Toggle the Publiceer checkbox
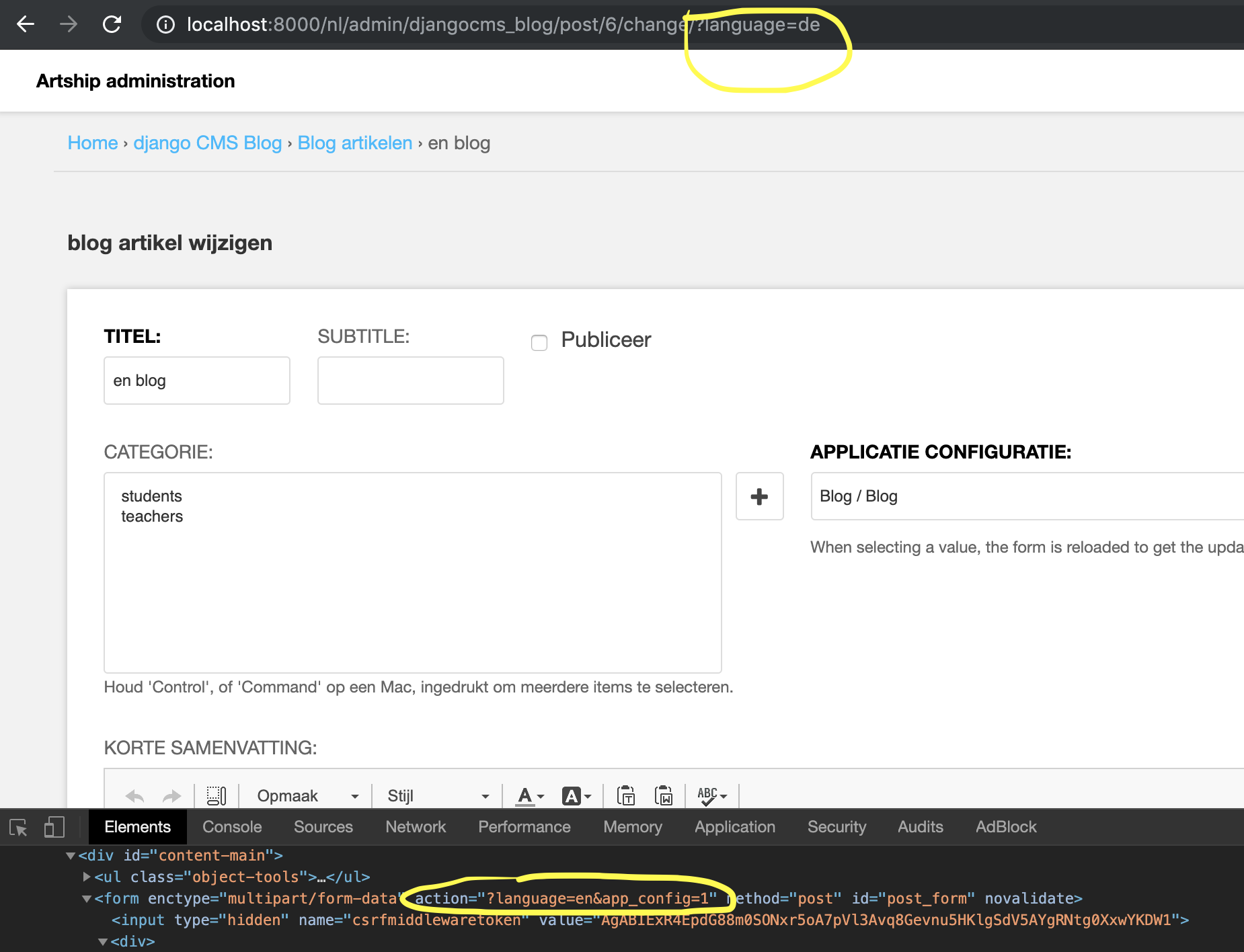The height and width of the screenshot is (952, 1244). (x=539, y=343)
